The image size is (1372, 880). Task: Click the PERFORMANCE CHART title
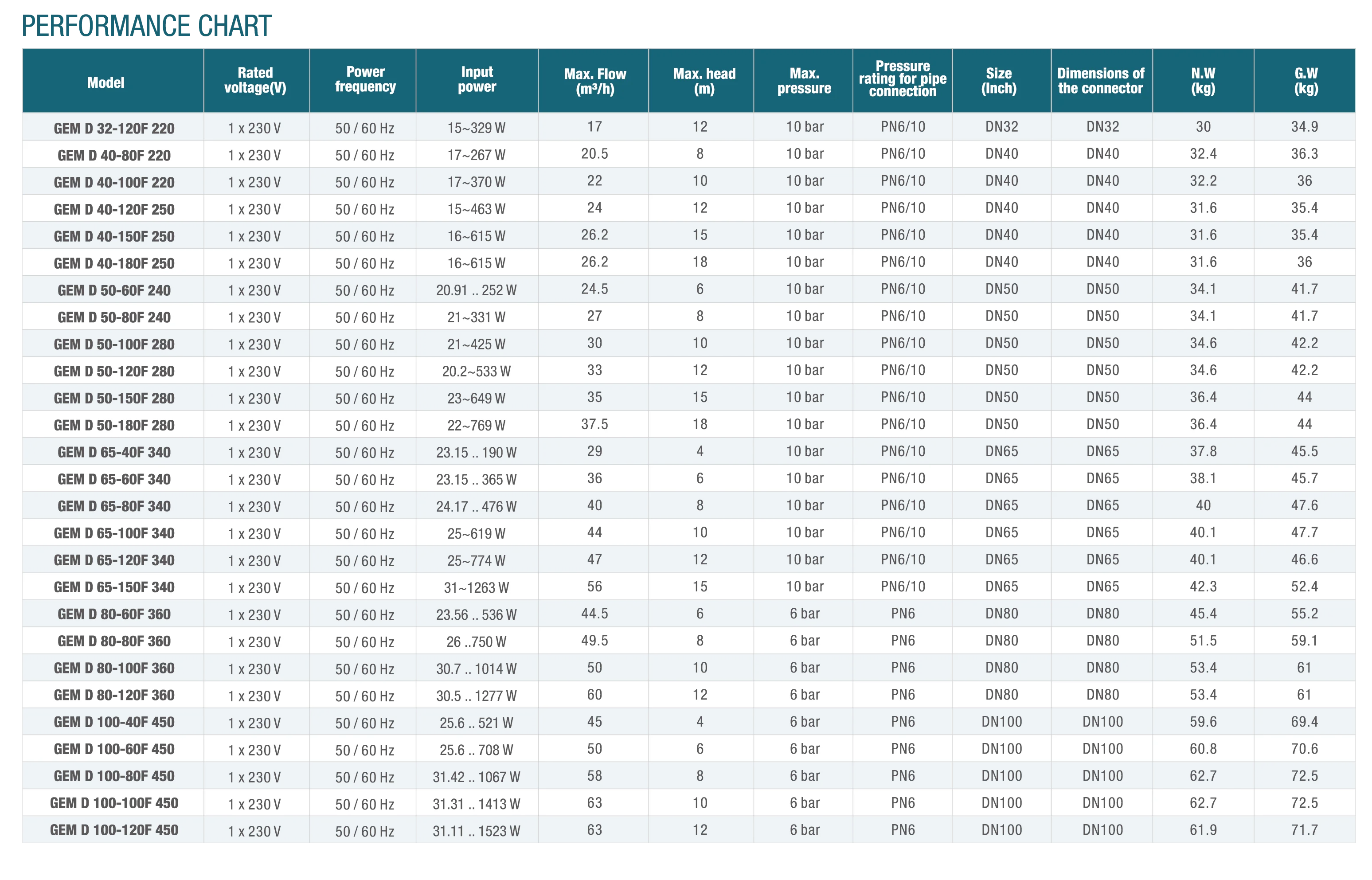click(146, 26)
